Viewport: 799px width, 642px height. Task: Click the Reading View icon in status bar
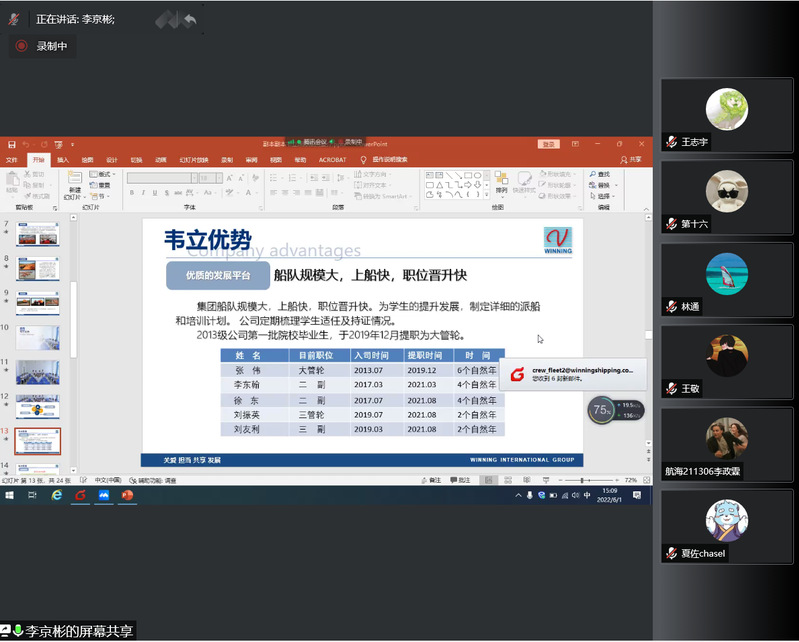(x=527, y=480)
